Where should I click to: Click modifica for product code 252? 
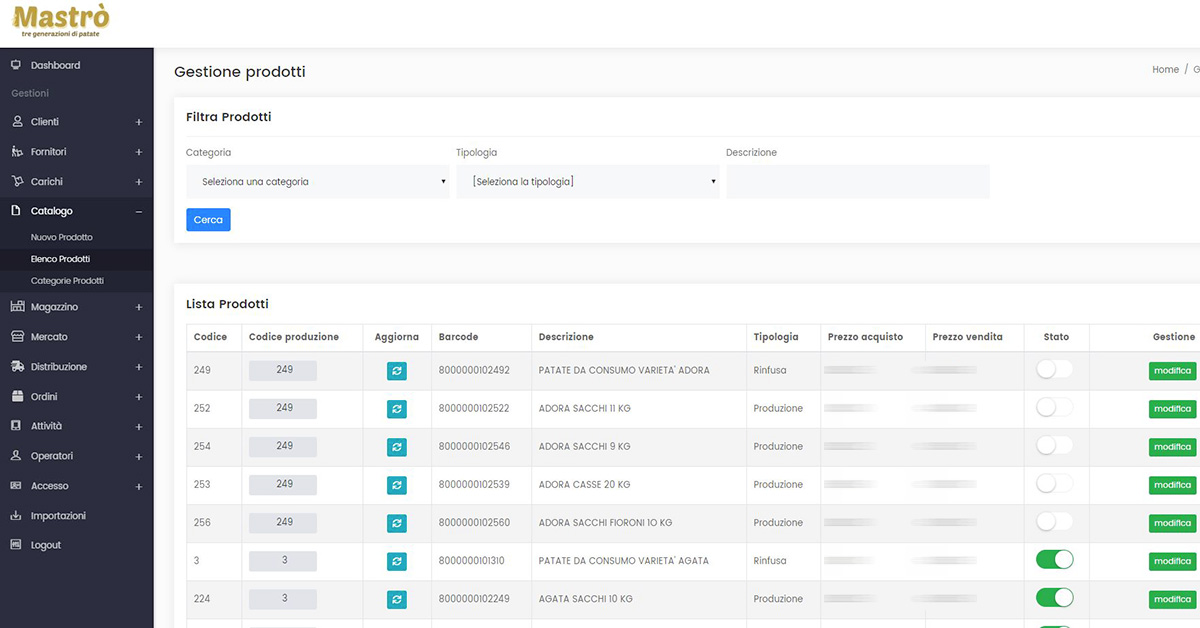point(1172,409)
